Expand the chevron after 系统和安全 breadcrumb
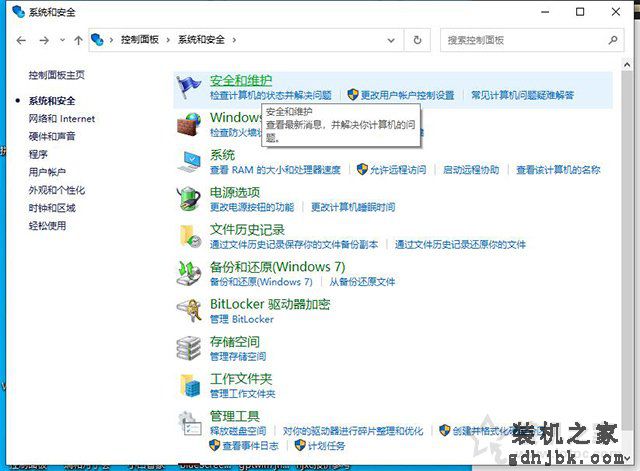640x471 pixels. pos(234,40)
